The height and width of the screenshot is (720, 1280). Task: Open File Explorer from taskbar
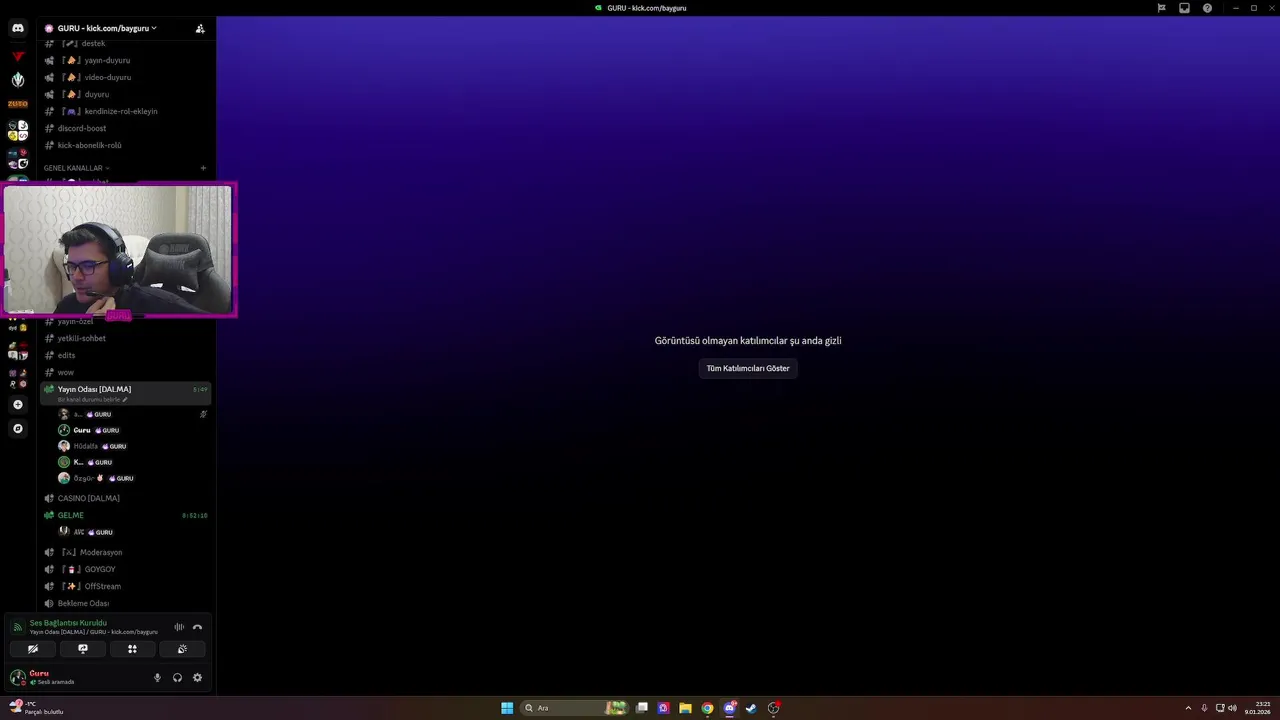[x=685, y=708]
